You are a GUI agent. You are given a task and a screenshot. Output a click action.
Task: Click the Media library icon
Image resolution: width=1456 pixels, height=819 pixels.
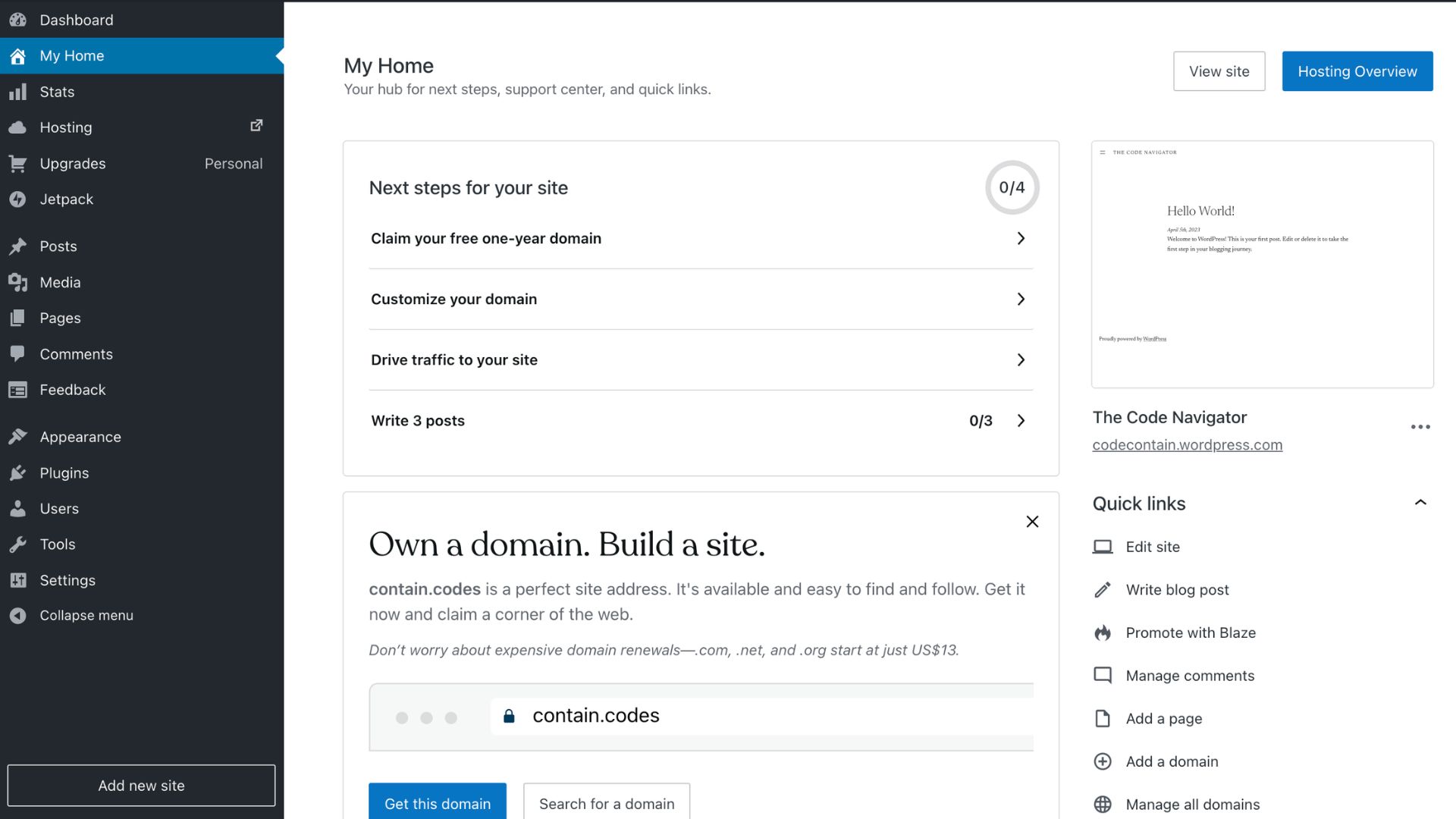[x=18, y=282]
